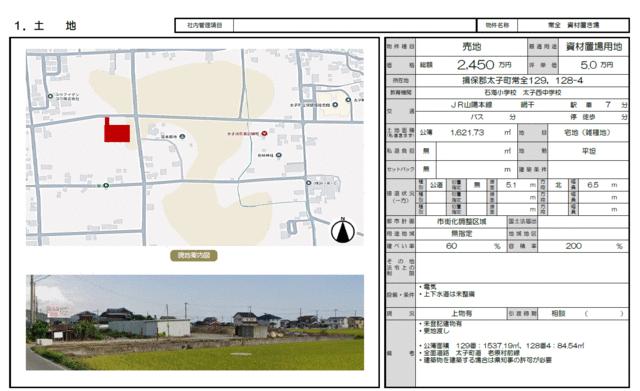Click the land category '宅地（雑種地）'
This screenshot has width=640, height=391.
pos(587,133)
